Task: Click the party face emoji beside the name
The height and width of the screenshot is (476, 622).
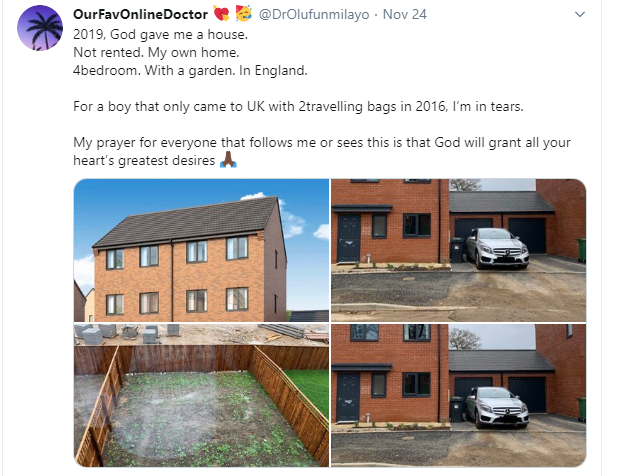Action: pos(244,14)
